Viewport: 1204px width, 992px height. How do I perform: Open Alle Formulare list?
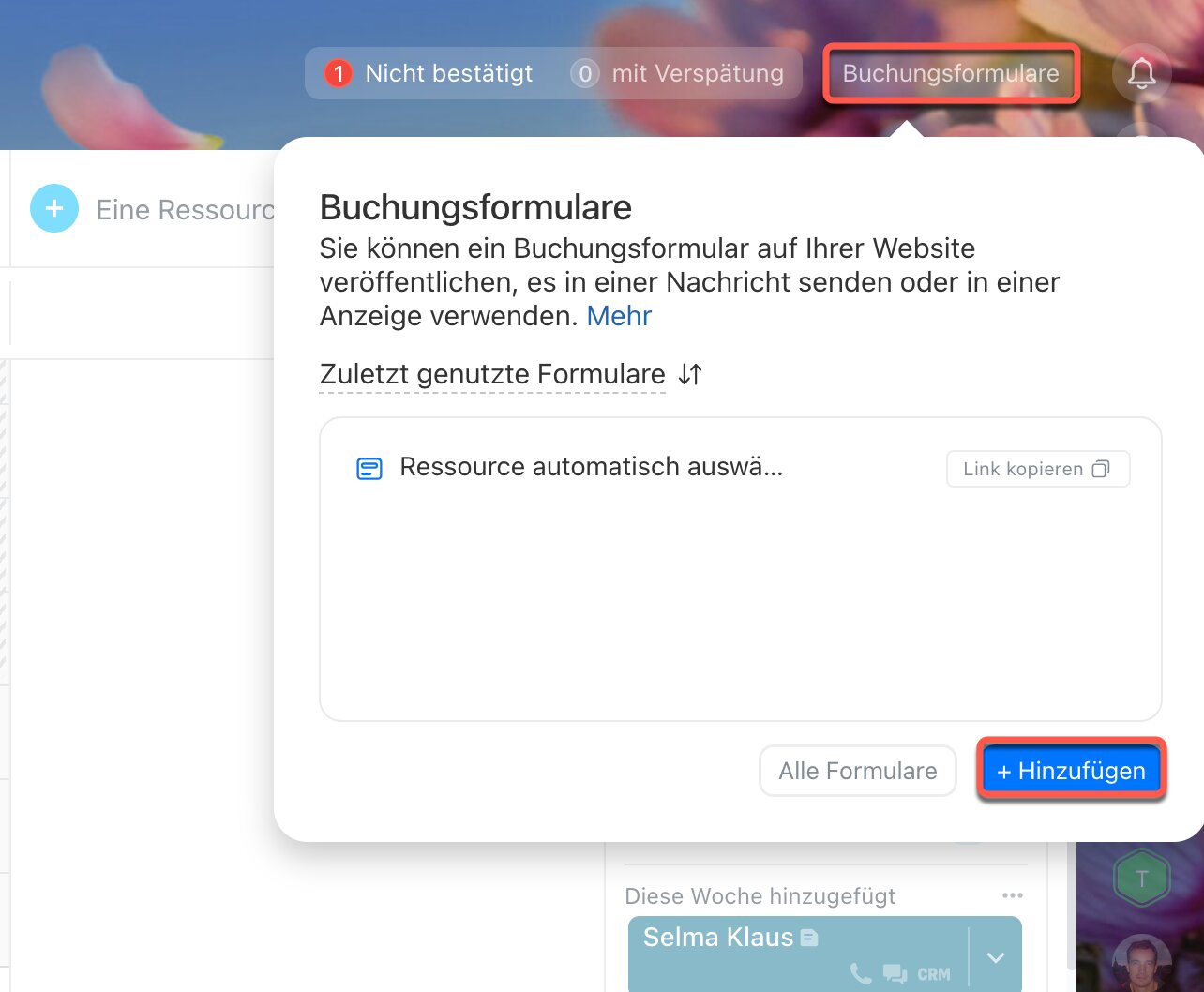pos(858,771)
